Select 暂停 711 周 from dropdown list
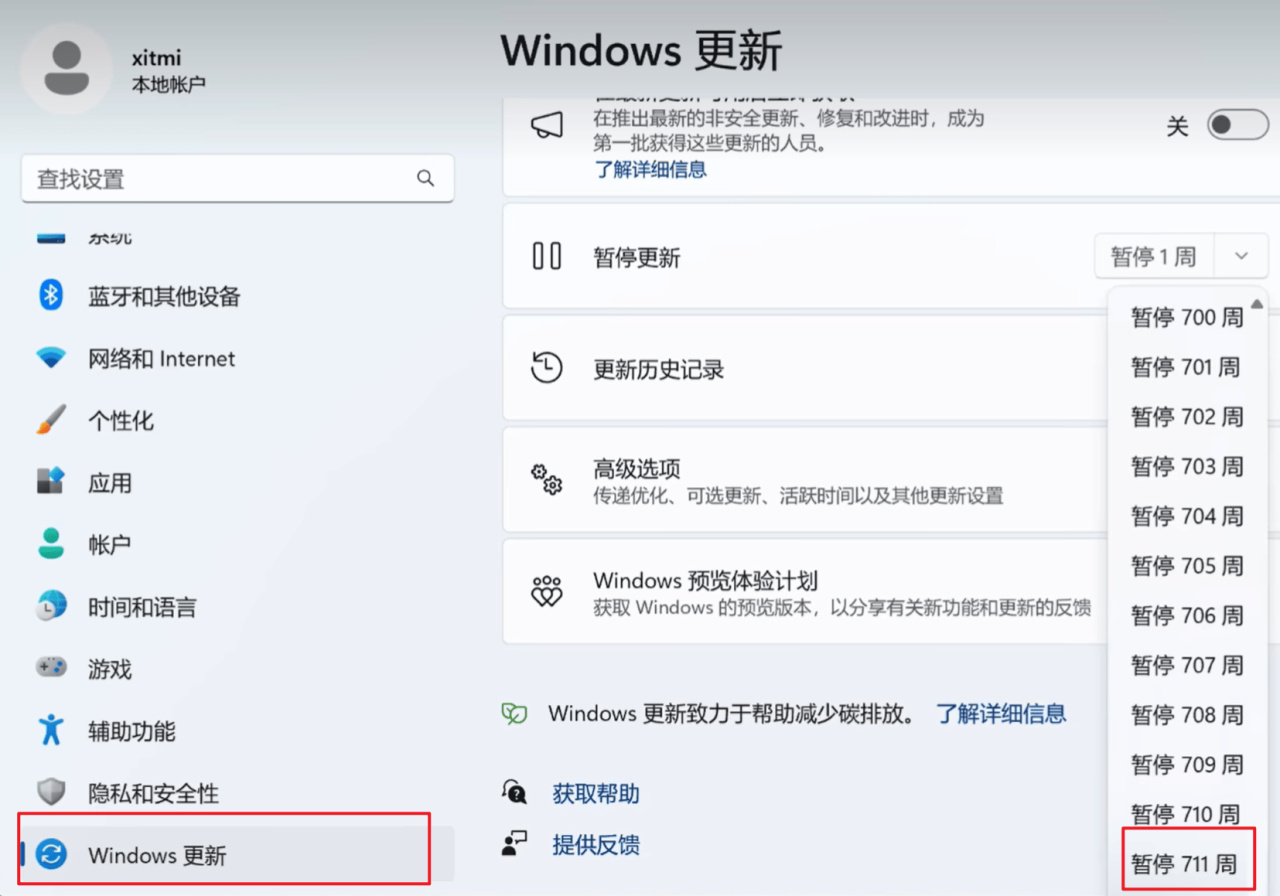The width and height of the screenshot is (1280, 896). 1184,863
